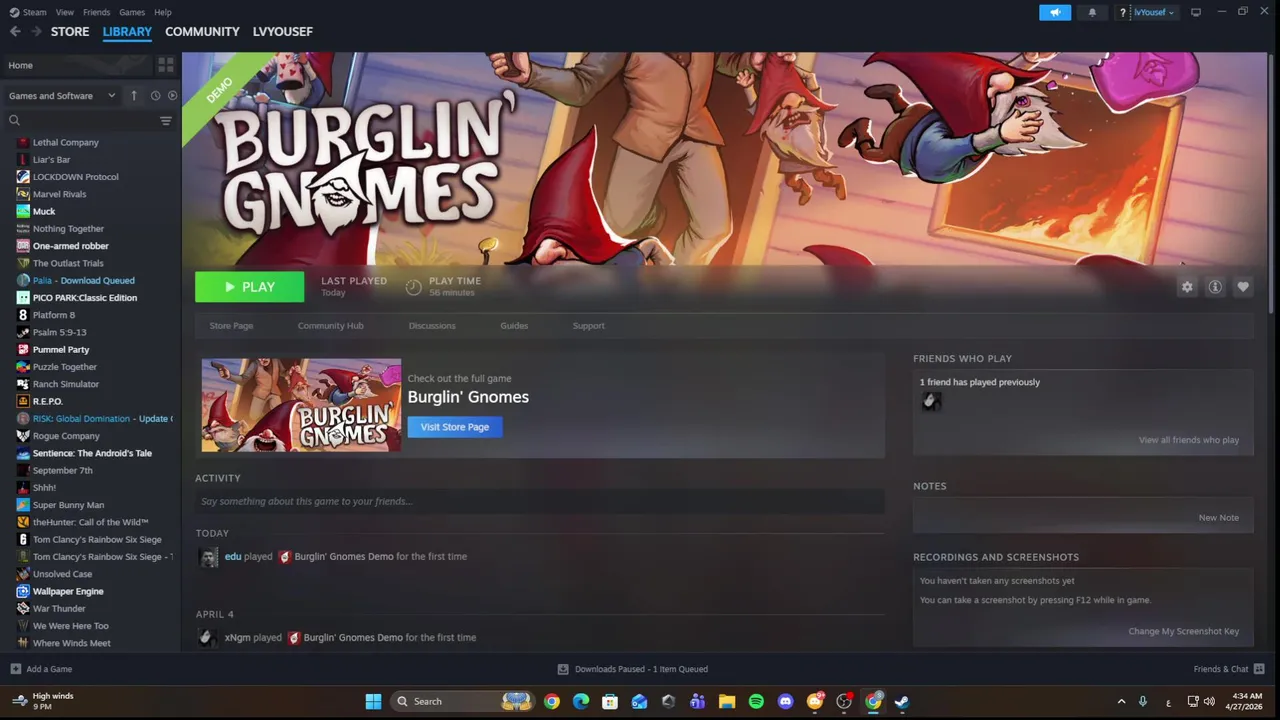Click the friend avatar under Friends Who Play

click(931, 402)
